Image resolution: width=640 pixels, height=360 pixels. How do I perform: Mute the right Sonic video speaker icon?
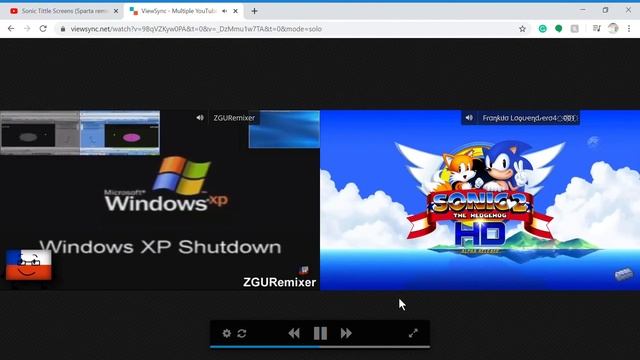pos(469,118)
